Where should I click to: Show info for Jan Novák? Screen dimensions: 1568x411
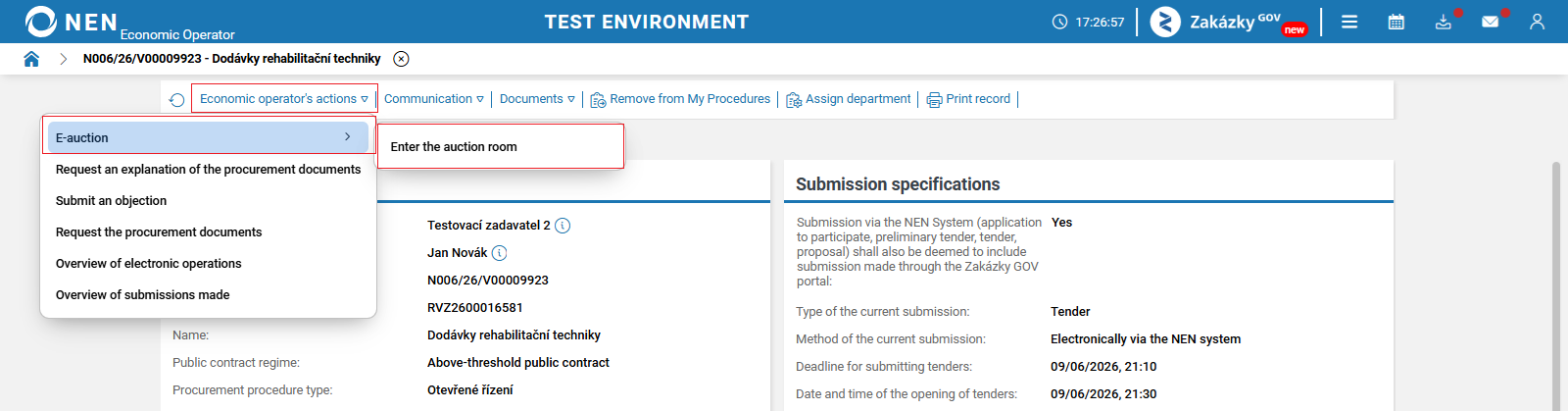[499, 253]
